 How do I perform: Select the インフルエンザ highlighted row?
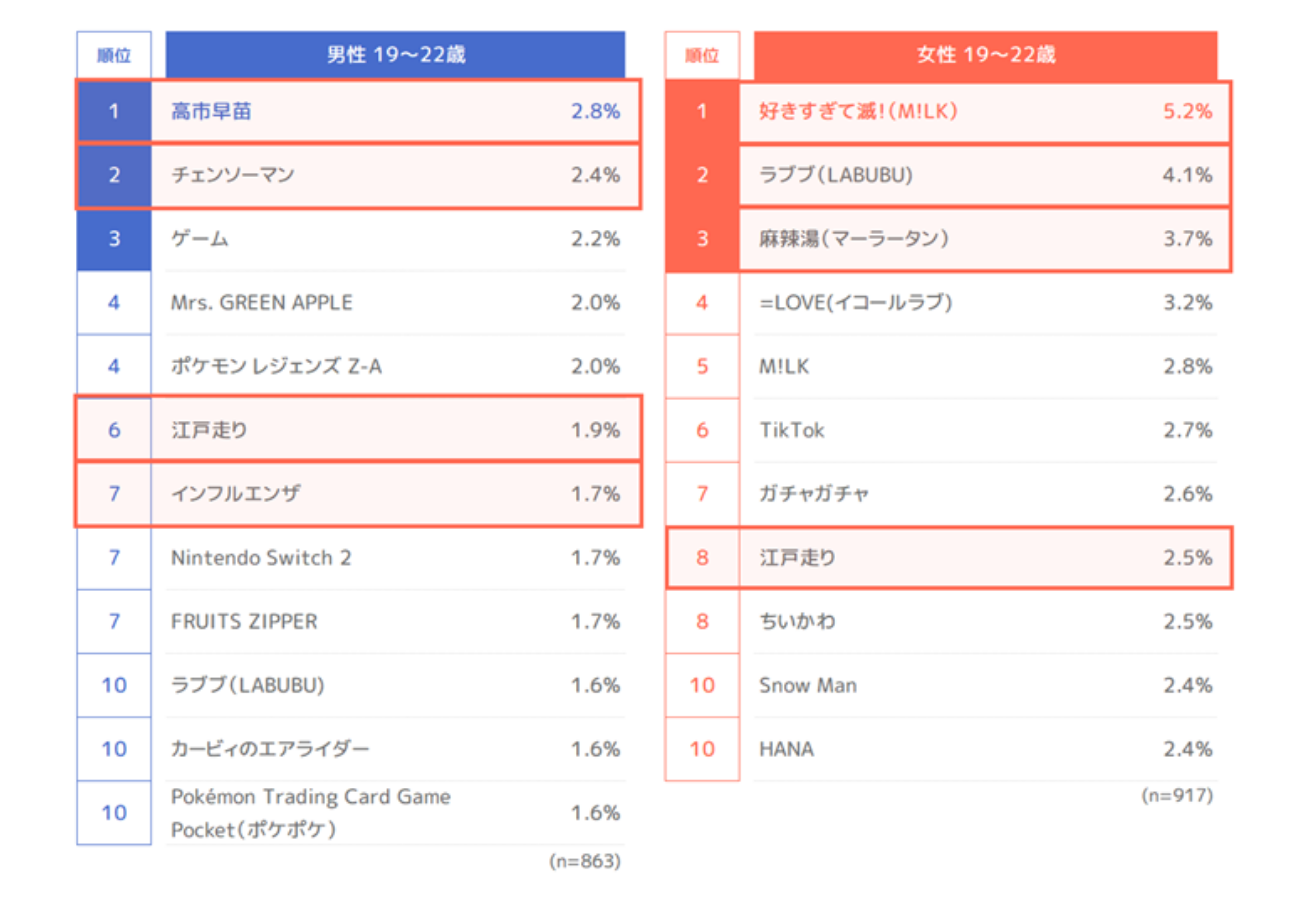point(235,493)
